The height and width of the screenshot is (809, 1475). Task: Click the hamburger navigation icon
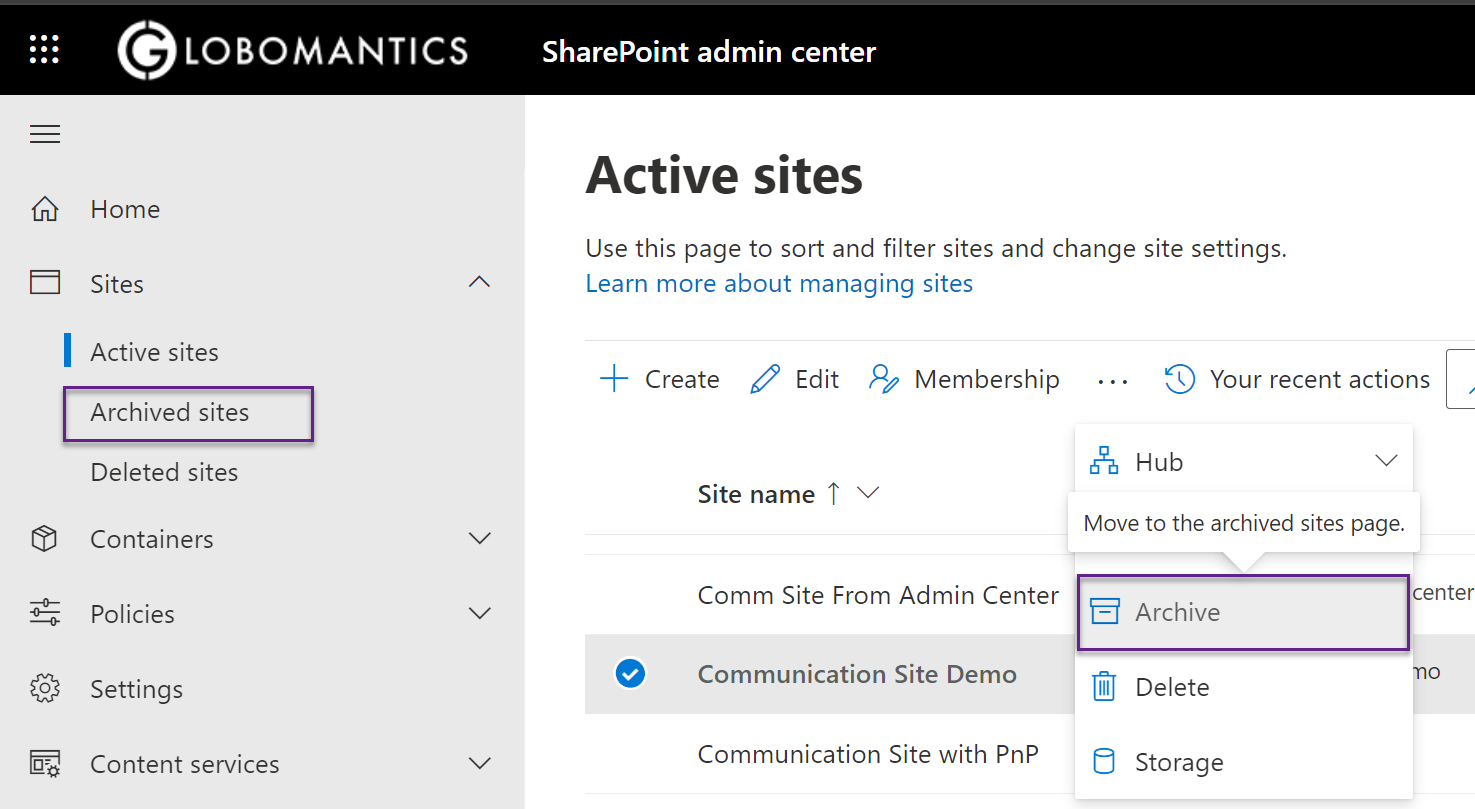pyautogui.click(x=44, y=133)
